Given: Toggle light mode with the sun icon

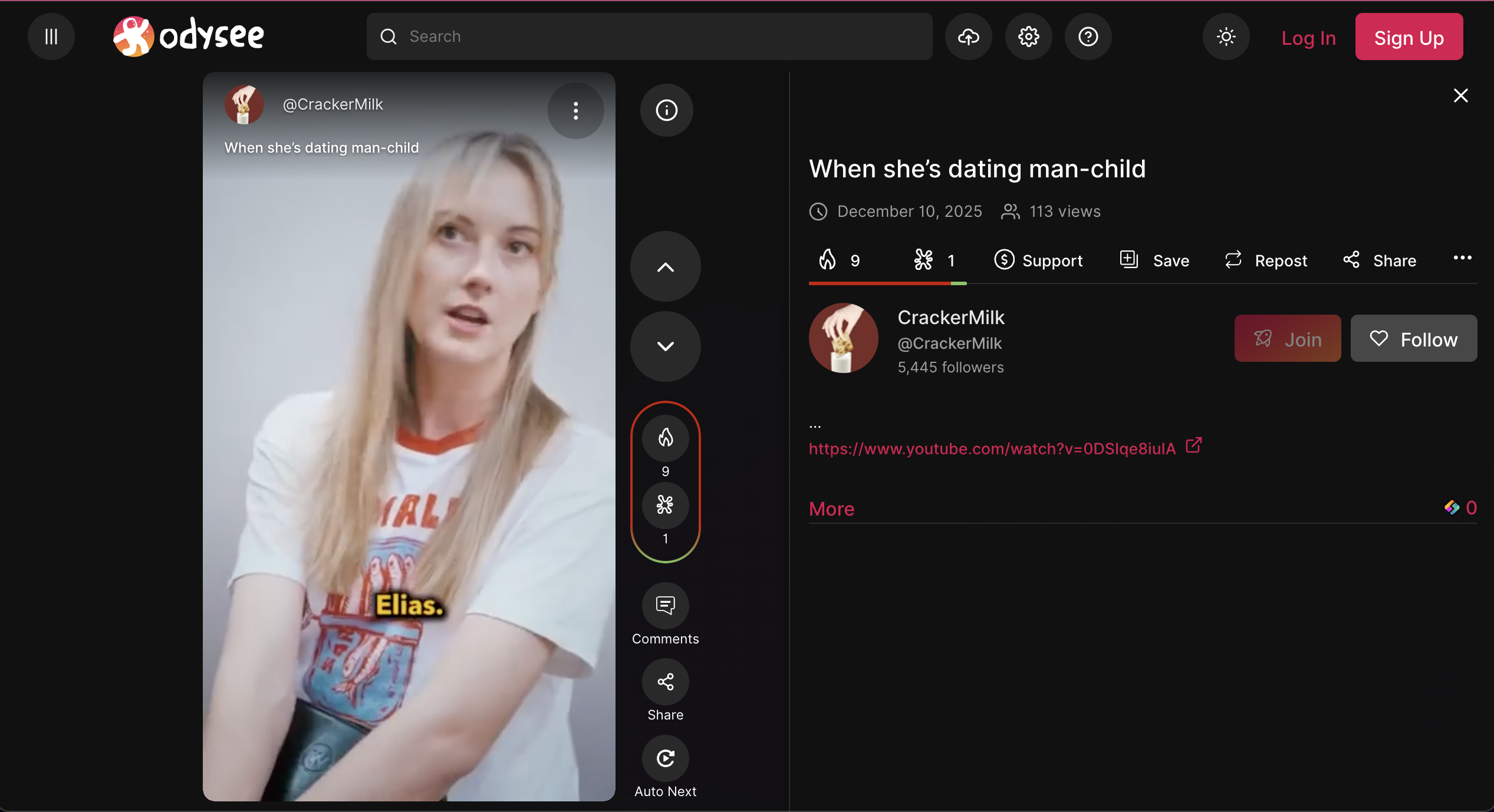Looking at the screenshot, I should 1226,37.
